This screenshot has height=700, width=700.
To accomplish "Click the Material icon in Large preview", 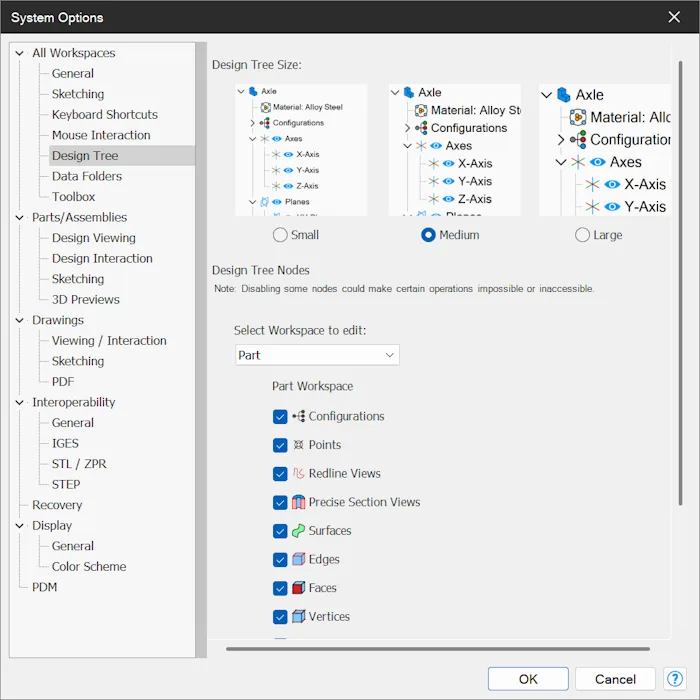I will coord(578,117).
